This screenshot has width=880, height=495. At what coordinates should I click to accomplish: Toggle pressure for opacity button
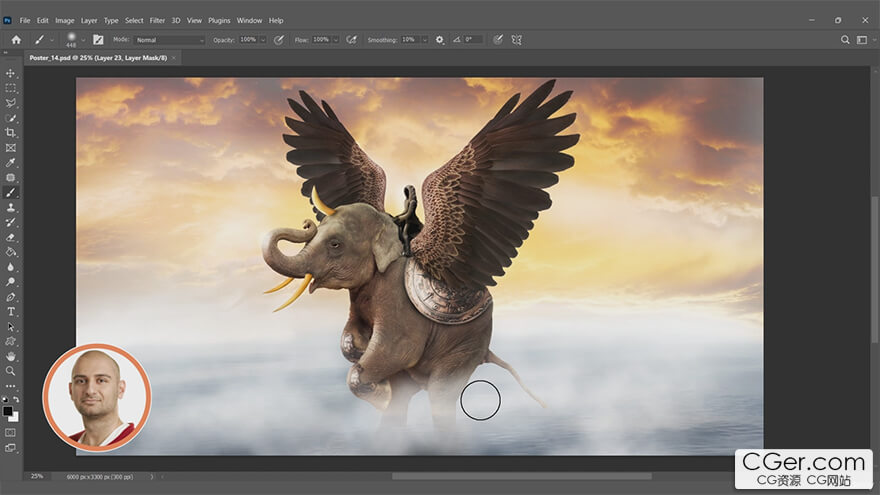278,40
